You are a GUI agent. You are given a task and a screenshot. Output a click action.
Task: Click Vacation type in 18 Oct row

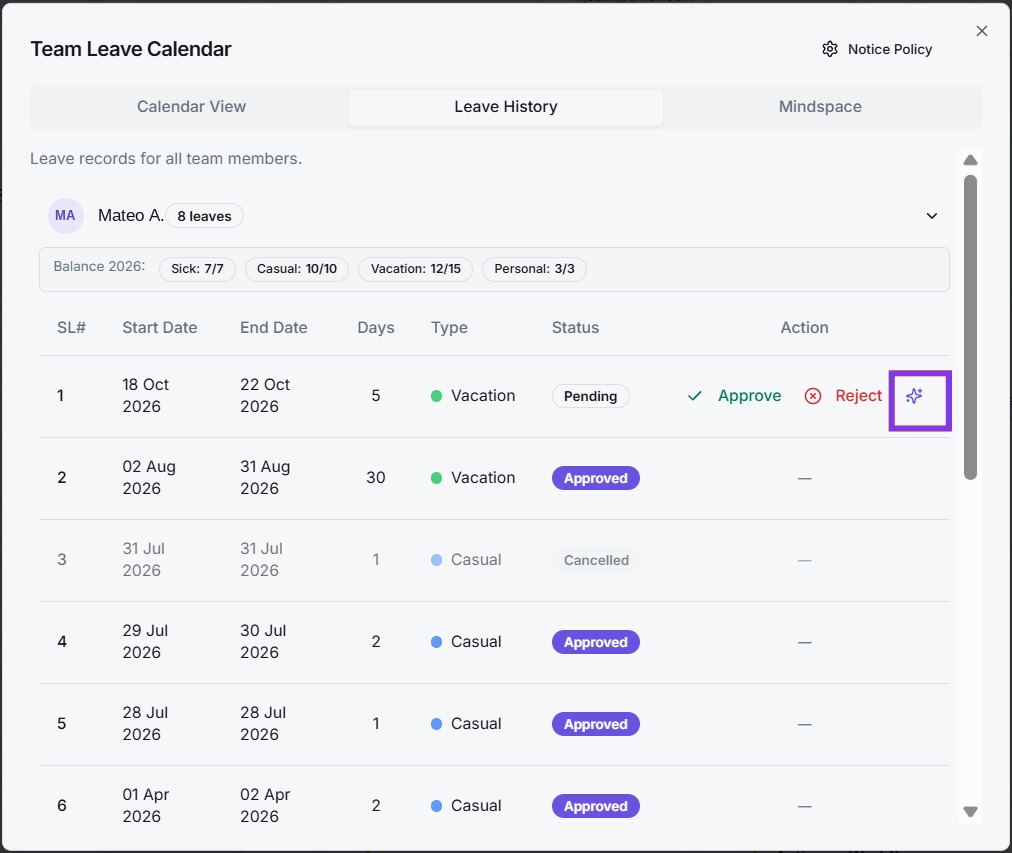point(473,396)
